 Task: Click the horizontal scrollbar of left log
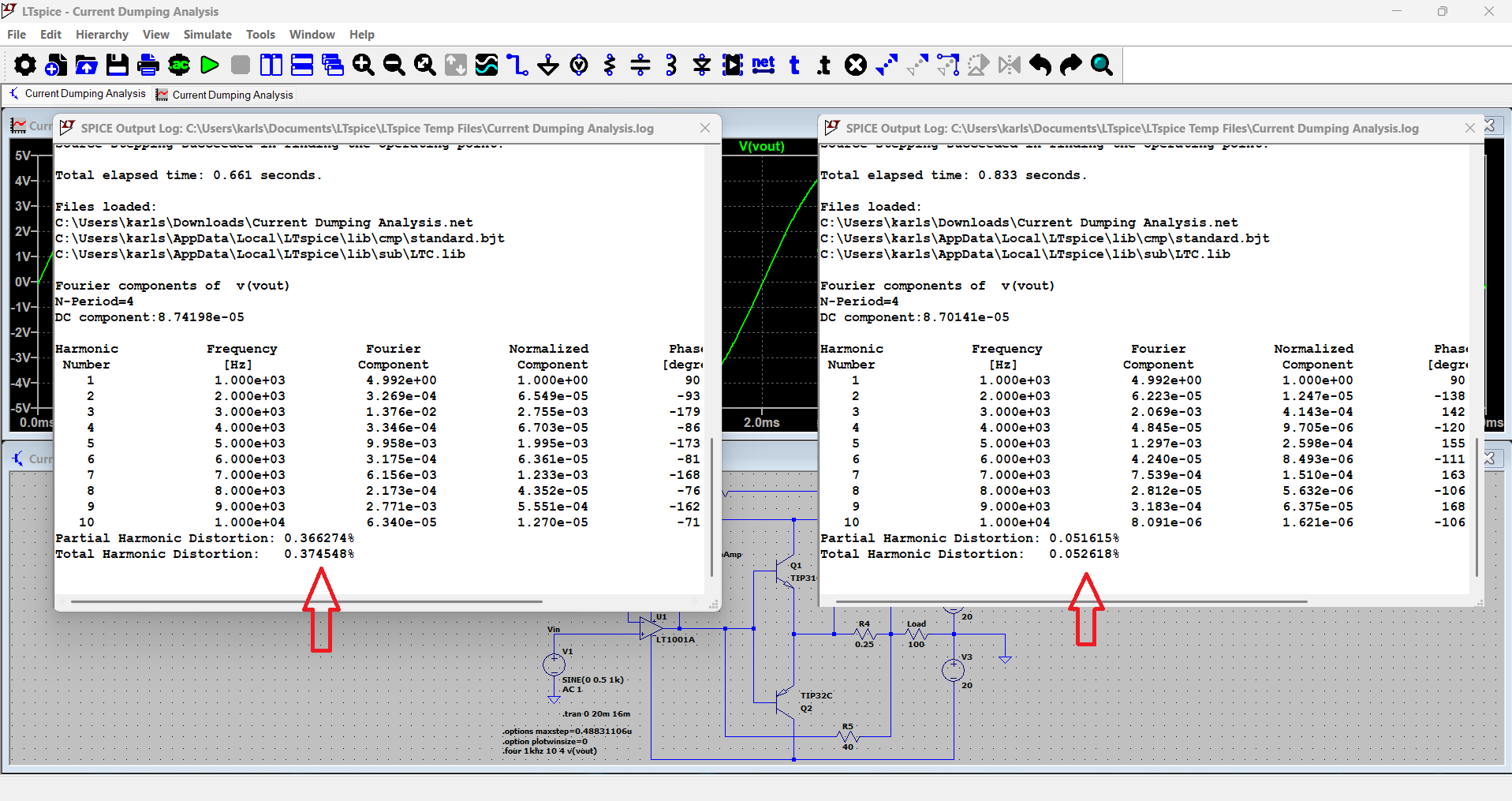306,601
